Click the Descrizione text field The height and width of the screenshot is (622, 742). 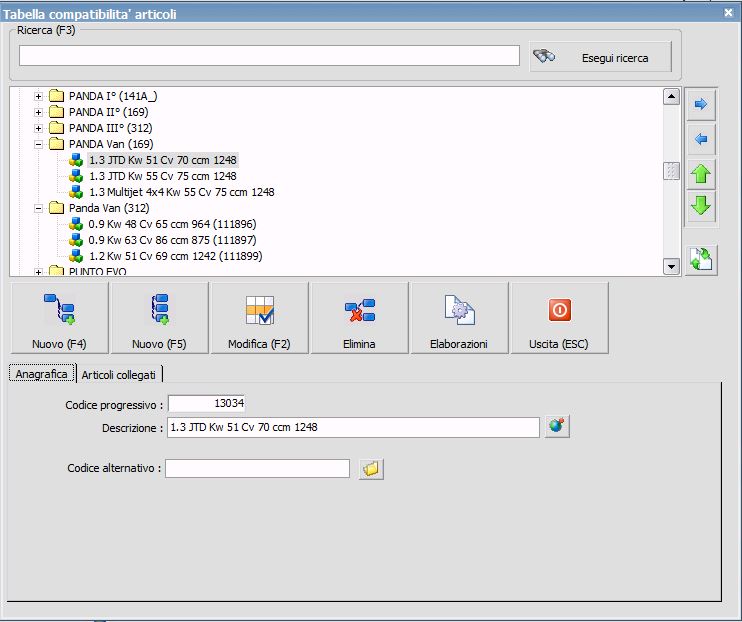pyautogui.click(x=353, y=427)
